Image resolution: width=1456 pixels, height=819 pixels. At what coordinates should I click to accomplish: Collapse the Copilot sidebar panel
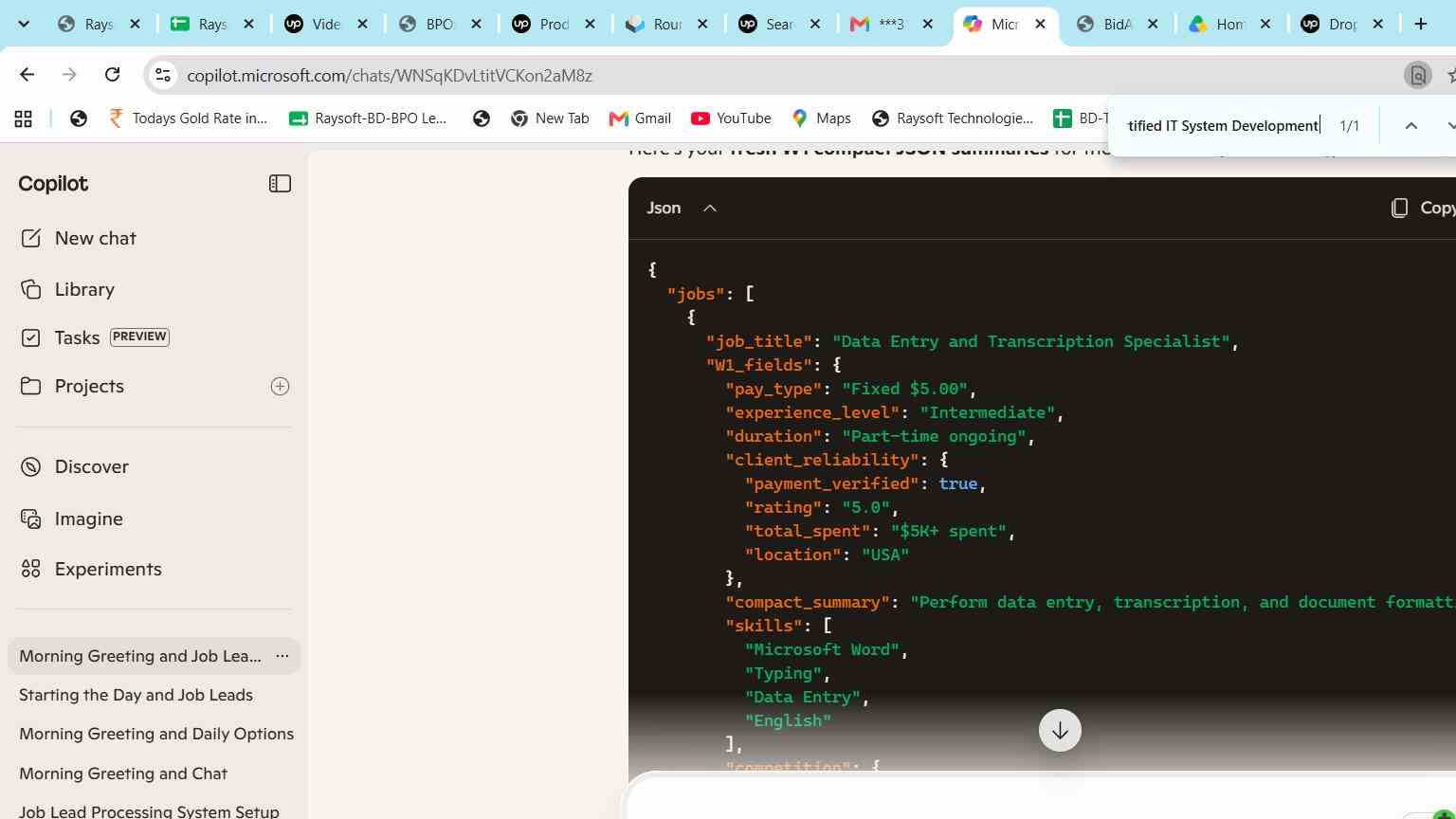click(x=280, y=184)
